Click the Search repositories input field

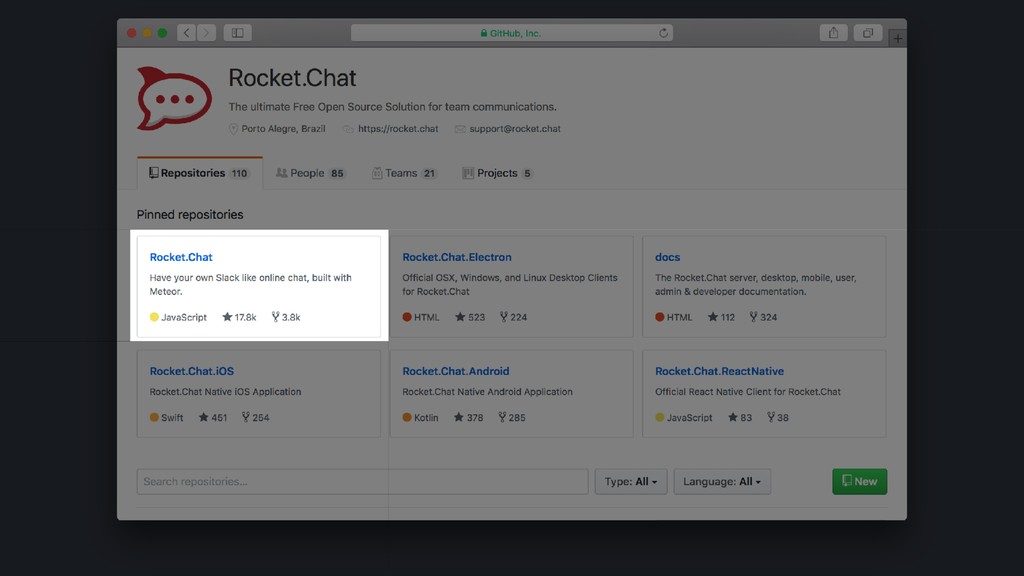click(362, 481)
